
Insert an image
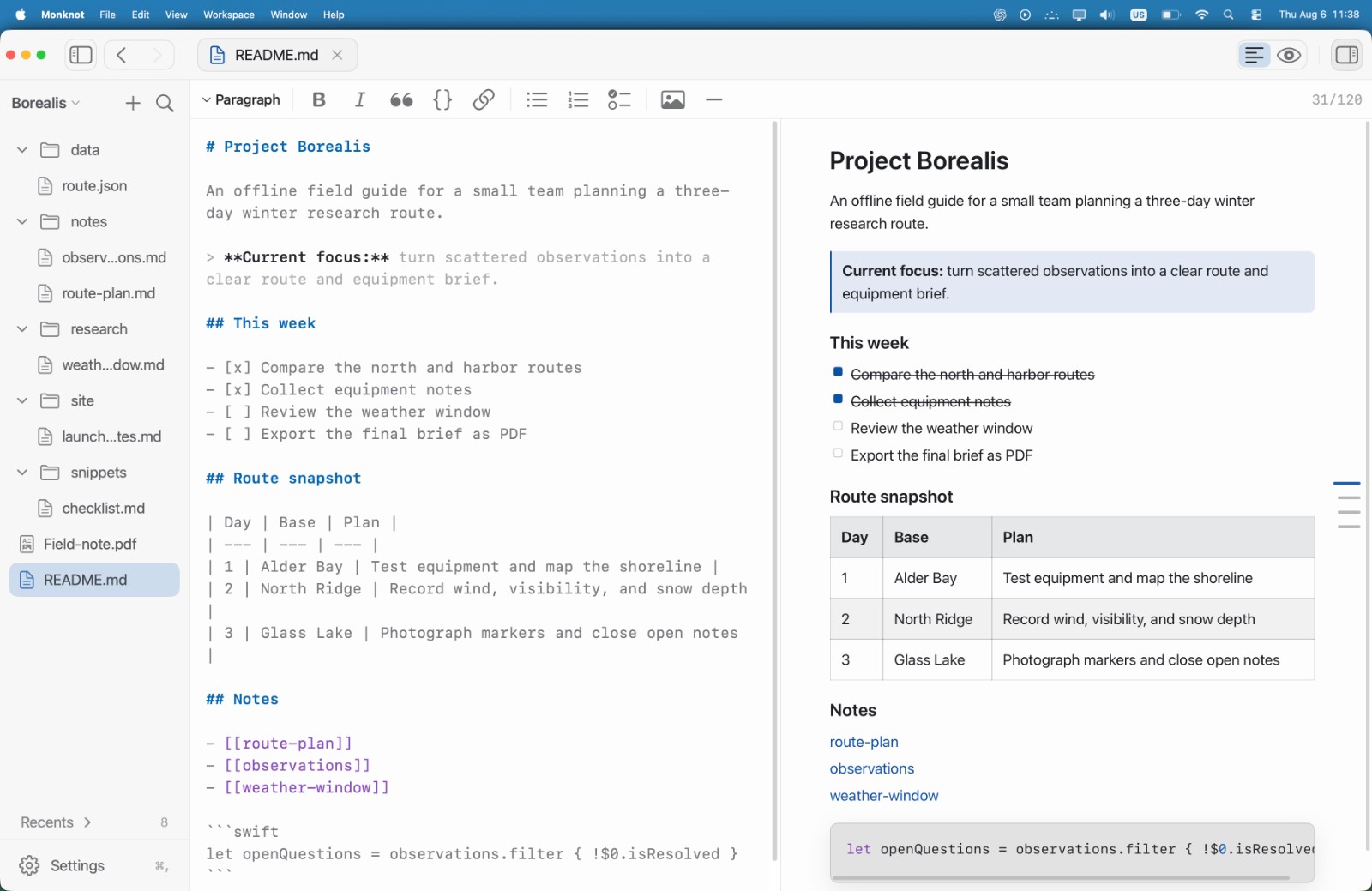click(673, 99)
